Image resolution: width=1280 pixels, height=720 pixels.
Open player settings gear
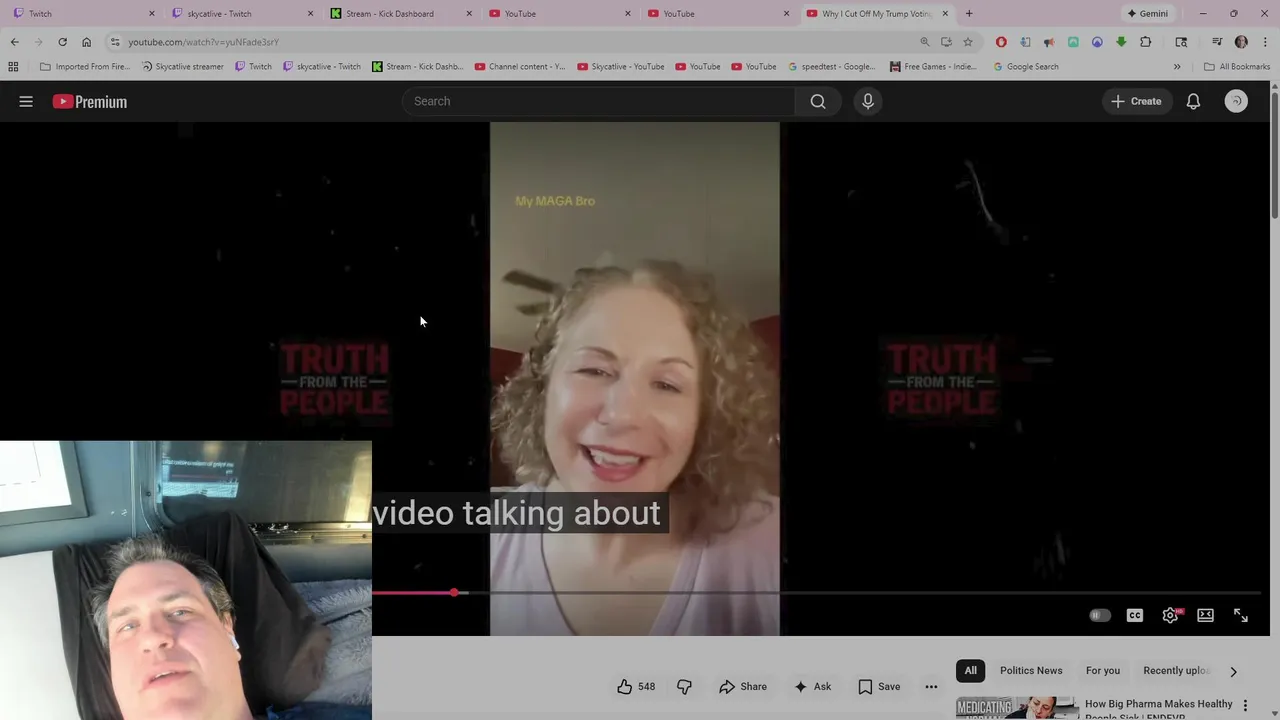pyautogui.click(x=1170, y=615)
